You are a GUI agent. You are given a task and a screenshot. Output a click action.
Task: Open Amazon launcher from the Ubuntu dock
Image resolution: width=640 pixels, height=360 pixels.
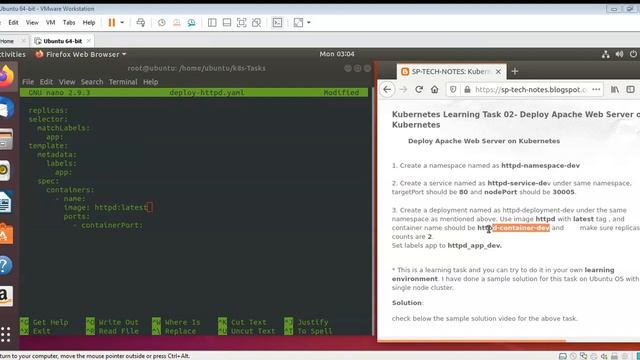[5, 296]
